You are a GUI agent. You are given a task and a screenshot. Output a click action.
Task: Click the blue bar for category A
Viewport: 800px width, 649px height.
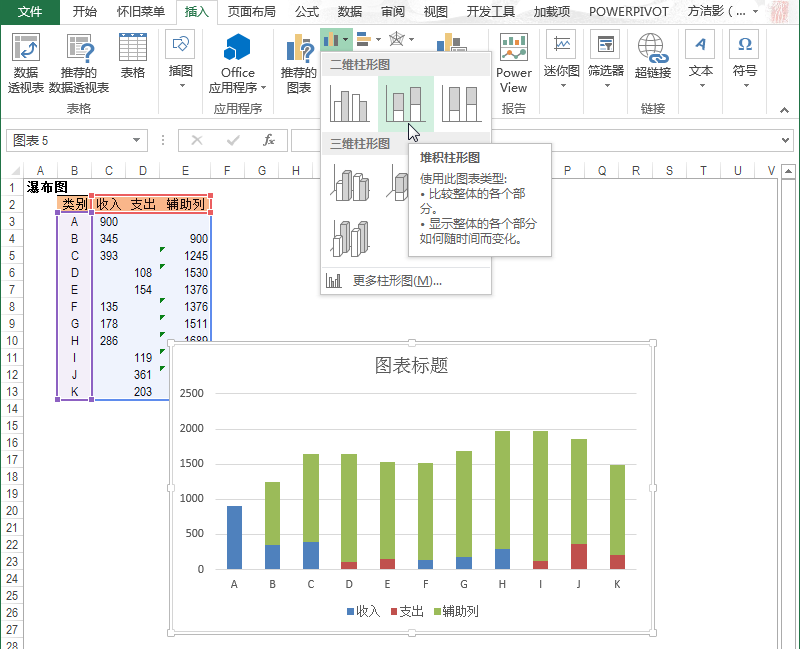coord(234,537)
